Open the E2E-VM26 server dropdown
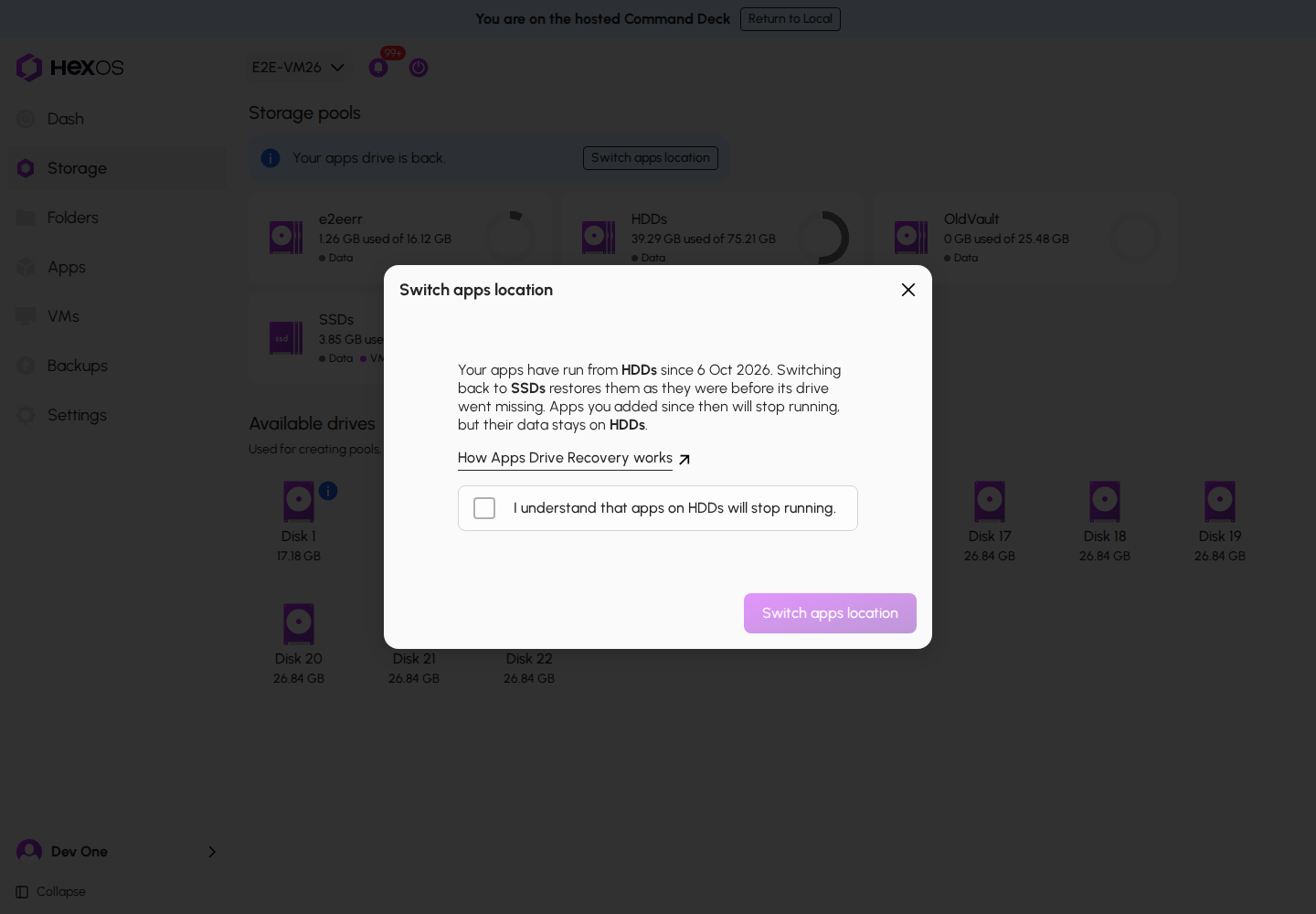Image resolution: width=1316 pixels, height=914 pixels. 298,68
